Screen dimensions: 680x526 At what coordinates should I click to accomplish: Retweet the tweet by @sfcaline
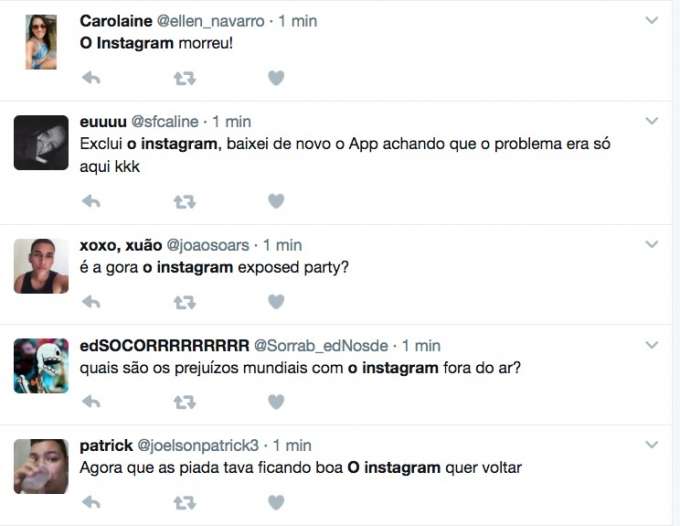click(x=184, y=202)
